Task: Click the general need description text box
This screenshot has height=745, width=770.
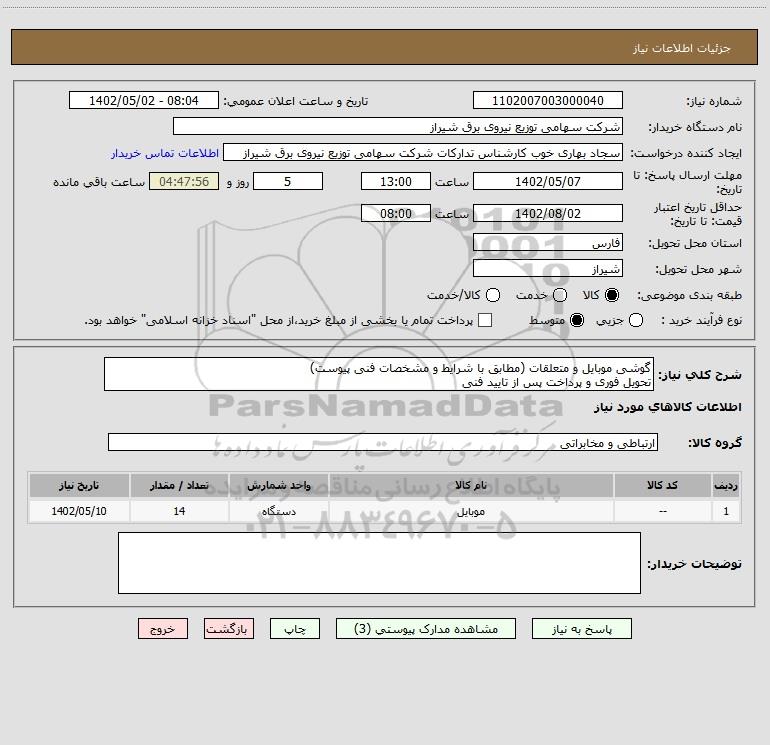Action: 379,374
